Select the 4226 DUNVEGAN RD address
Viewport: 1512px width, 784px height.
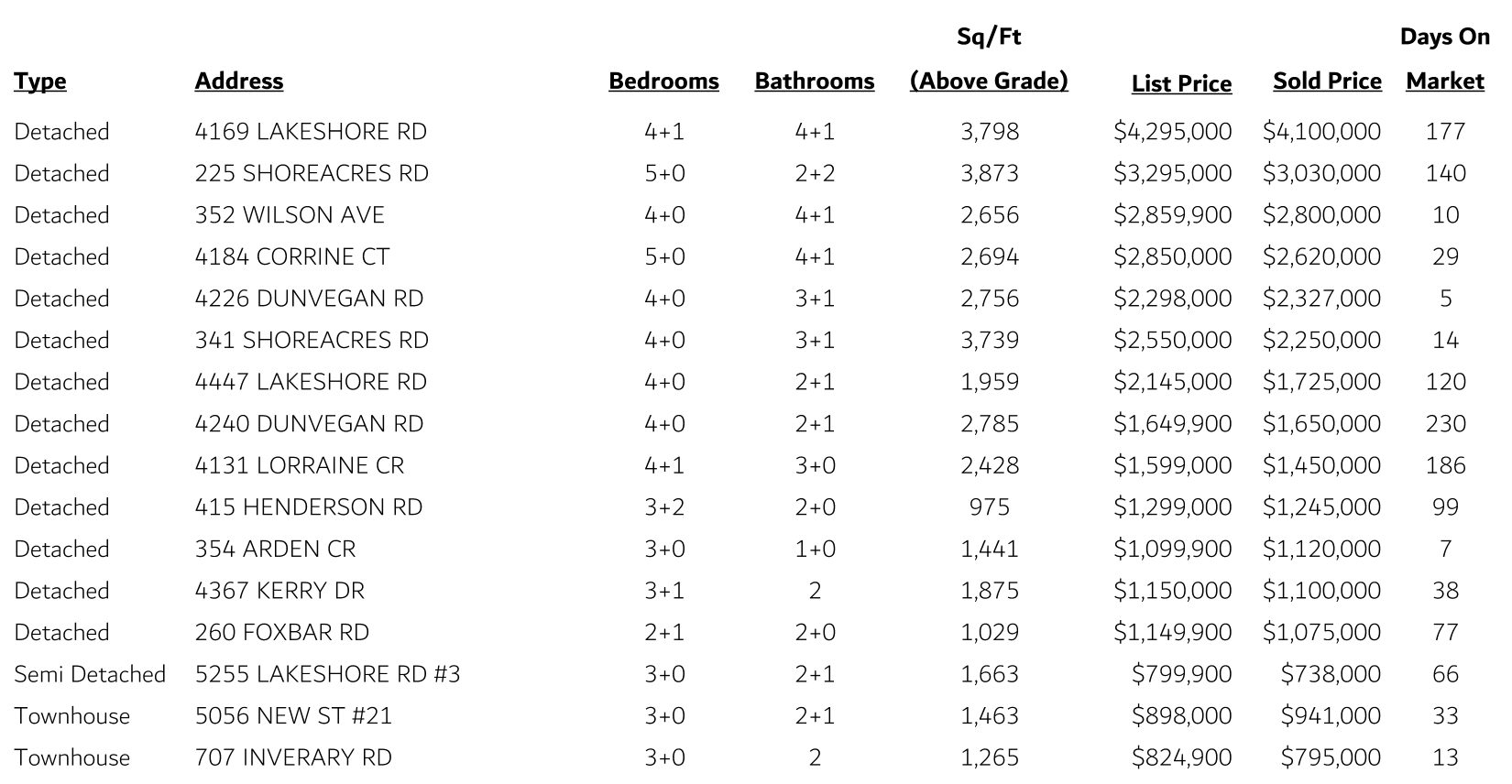coord(309,299)
